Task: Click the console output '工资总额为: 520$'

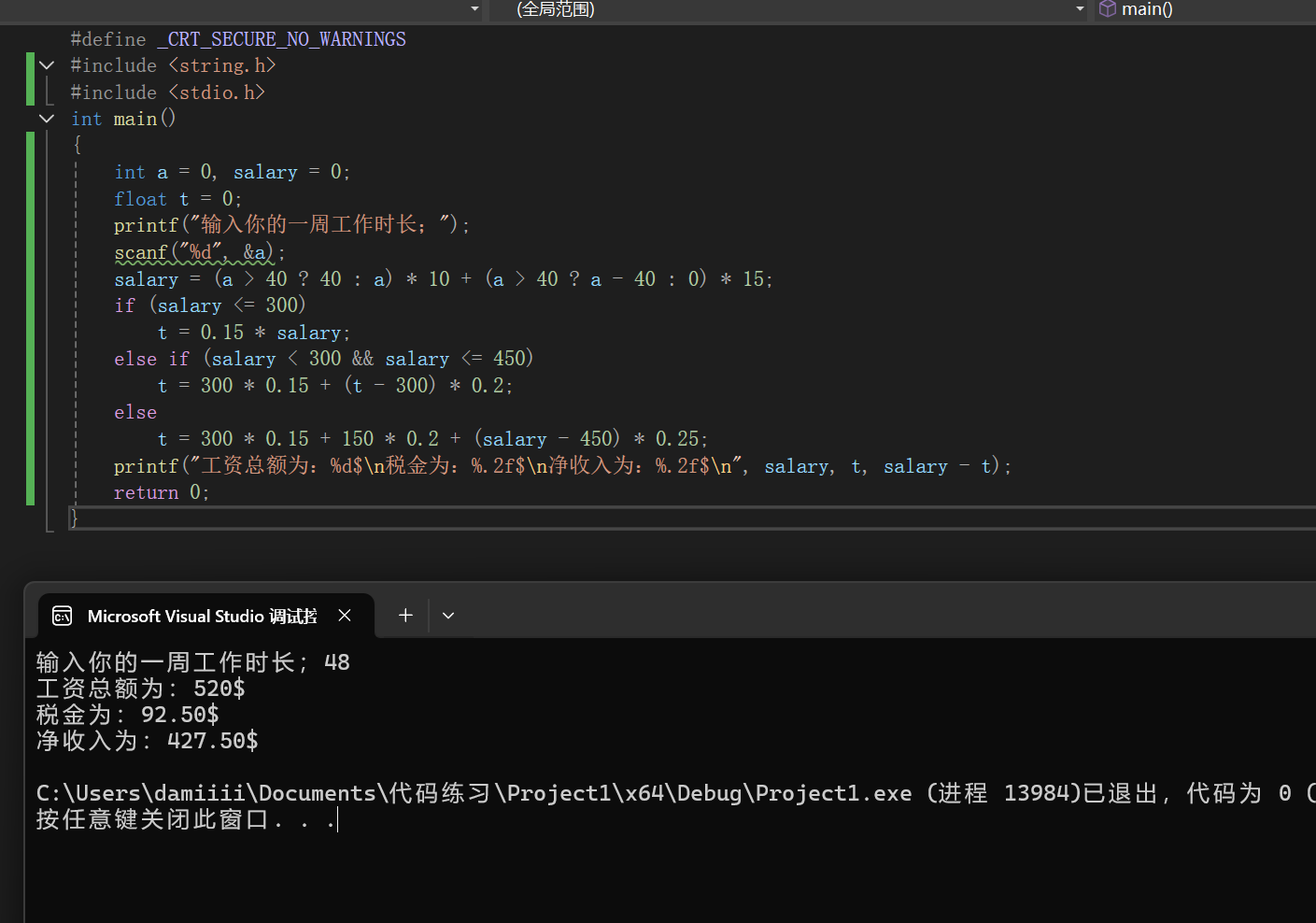Action: (140, 689)
